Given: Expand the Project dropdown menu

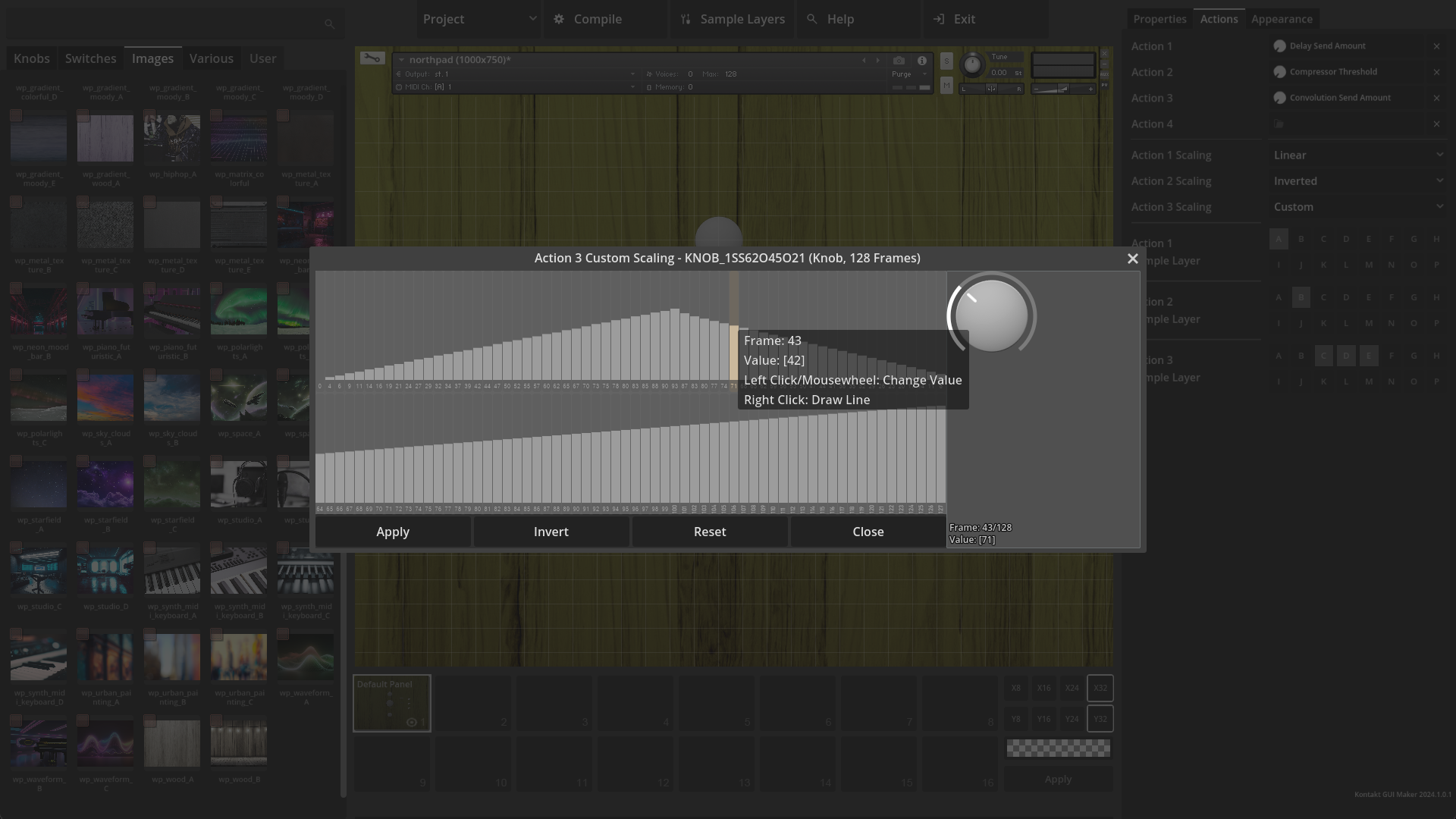Looking at the screenshot, I should tap(479, 19).
